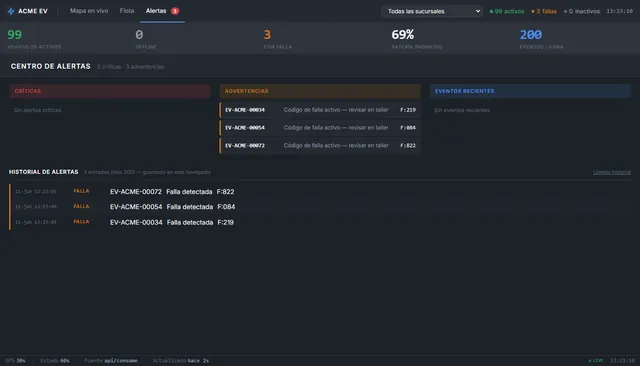640x366 pixels.
Task: Click the Sin alertas críticas message
Action: click(x=38, y=110)
